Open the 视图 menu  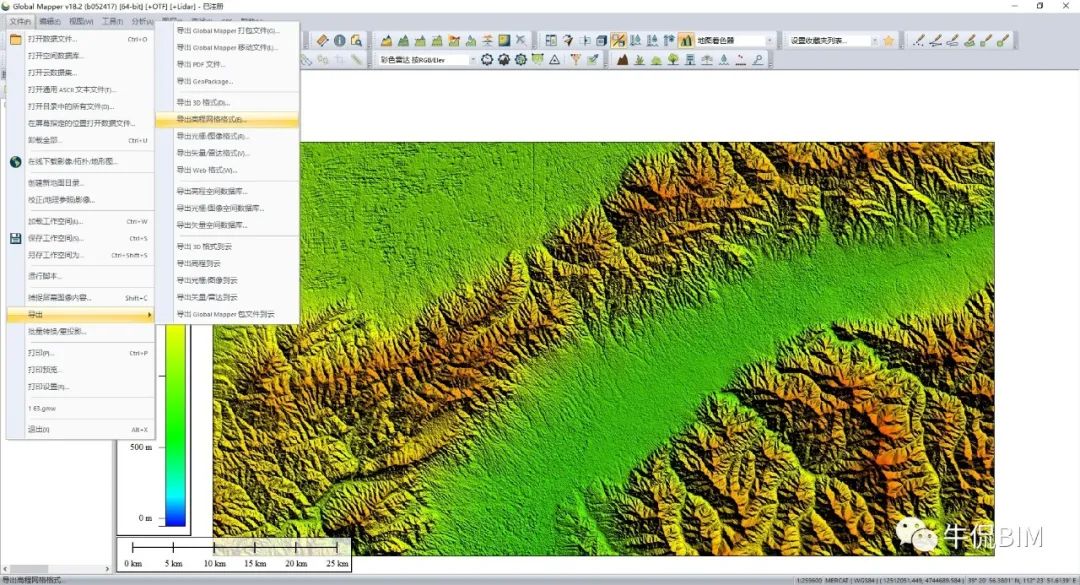pyautogui.click(x=81, y=21)
